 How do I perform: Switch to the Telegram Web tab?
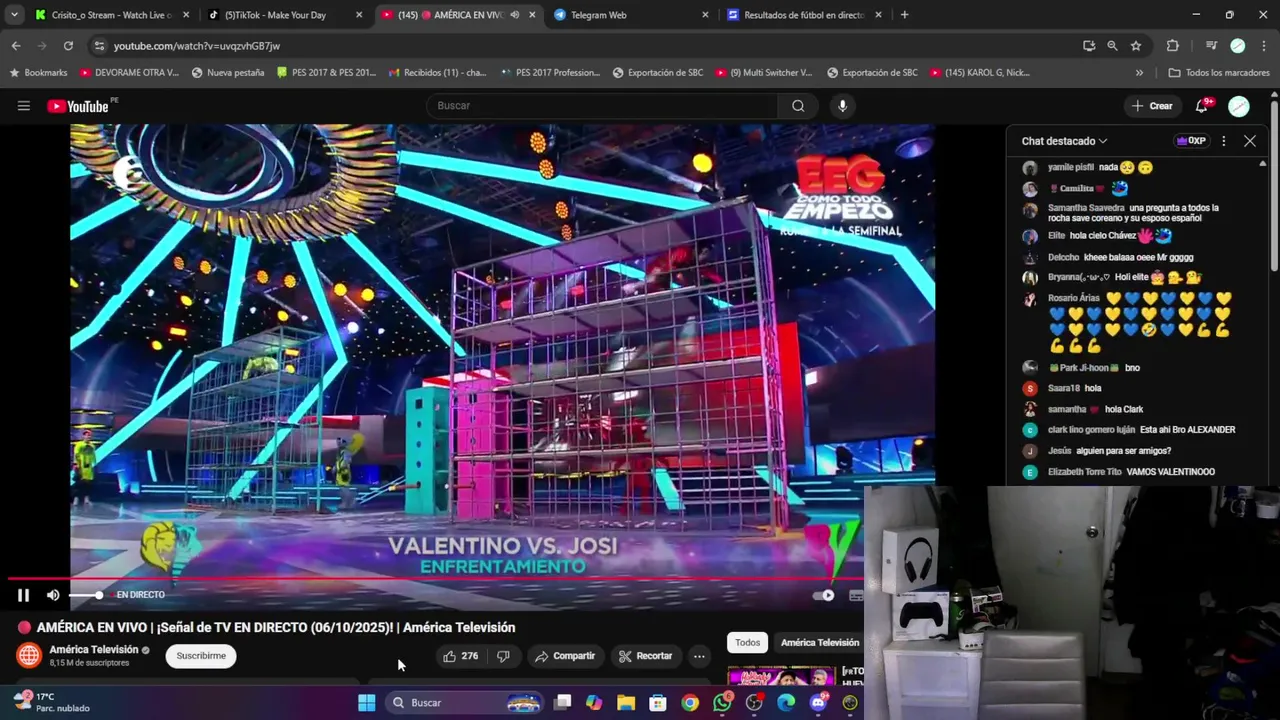point(631,15)
